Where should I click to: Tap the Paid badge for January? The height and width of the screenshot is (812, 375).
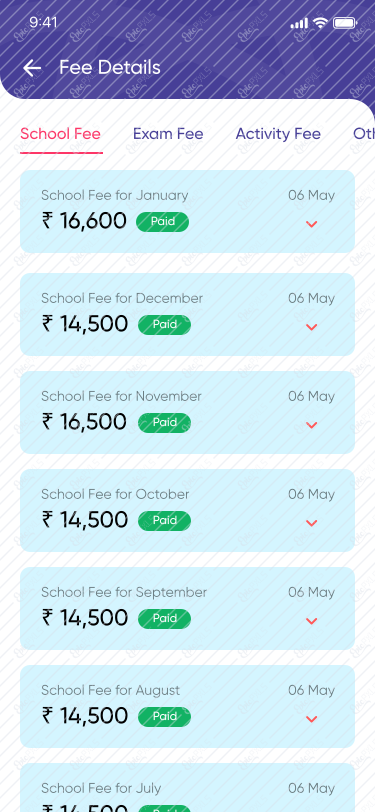(163, 222)
